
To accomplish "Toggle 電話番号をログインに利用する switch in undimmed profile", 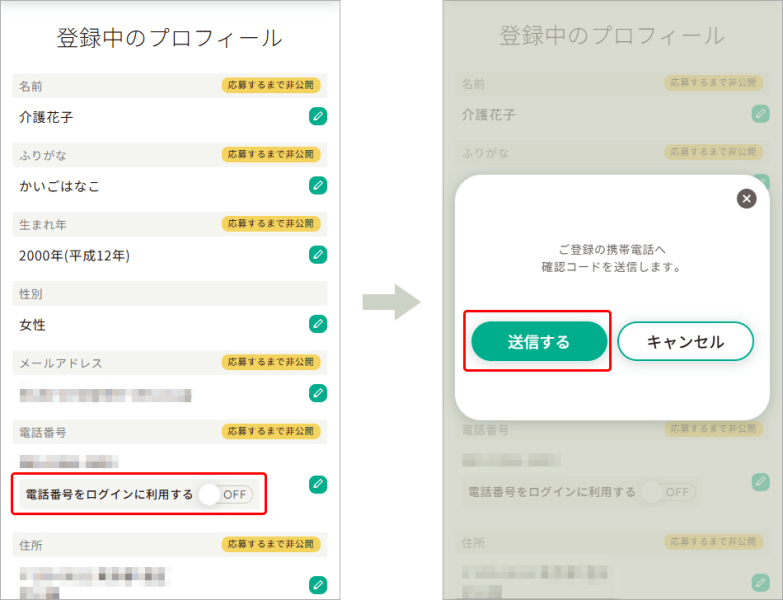I will [224, 494].
